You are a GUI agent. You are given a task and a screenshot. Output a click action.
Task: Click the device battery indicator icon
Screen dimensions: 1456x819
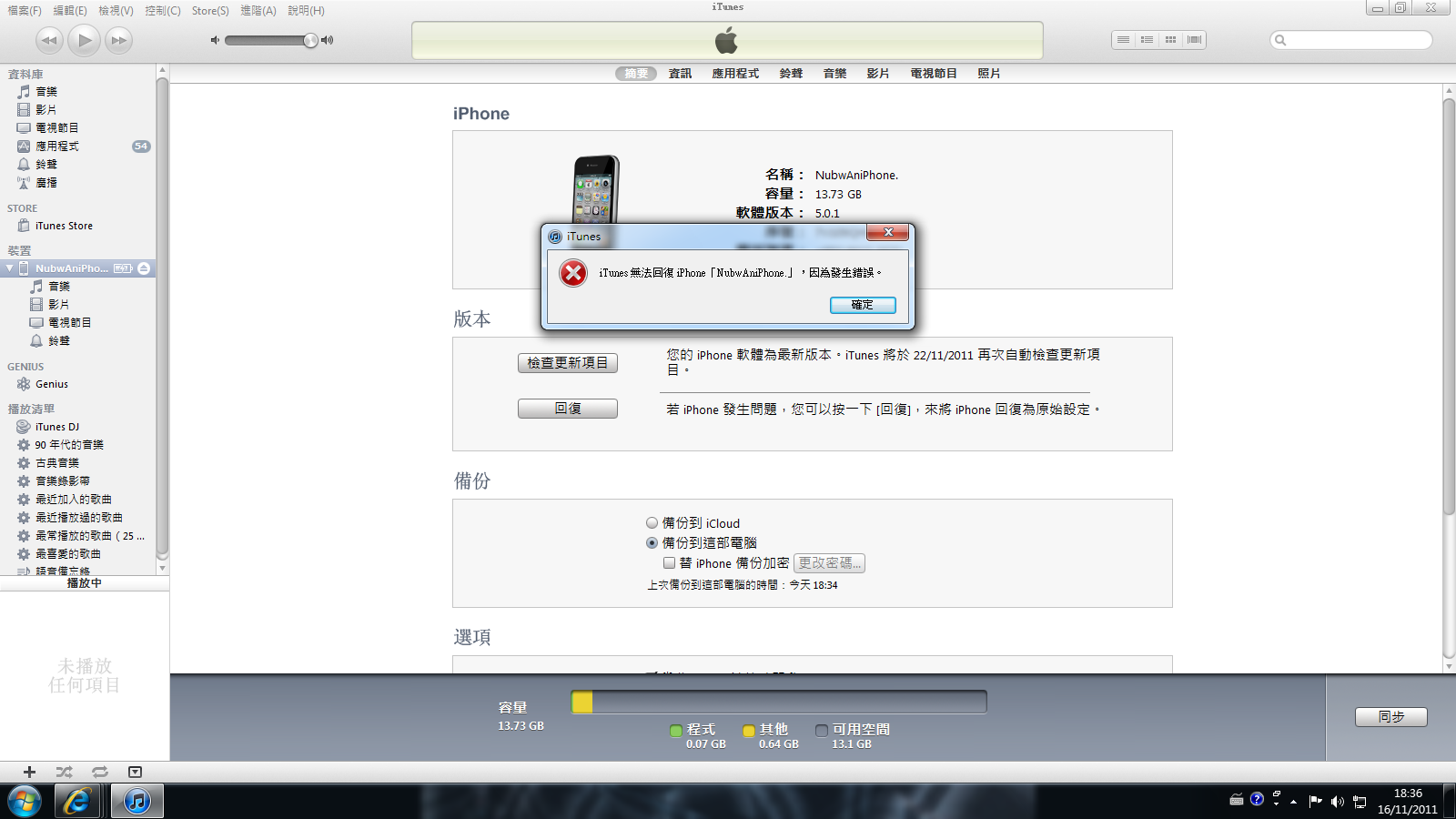(x=123, y=268)
